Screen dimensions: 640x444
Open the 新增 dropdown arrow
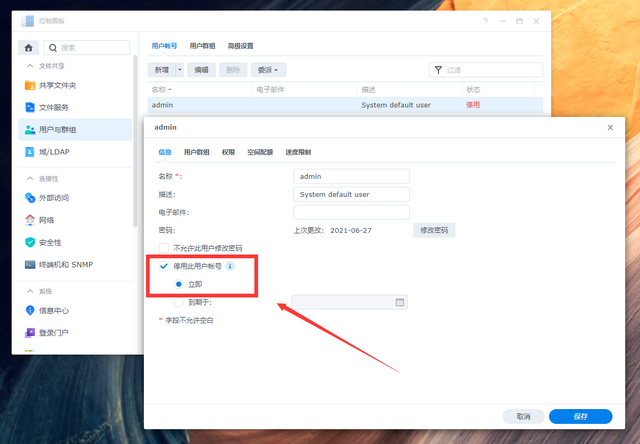[x=180, y=70]
